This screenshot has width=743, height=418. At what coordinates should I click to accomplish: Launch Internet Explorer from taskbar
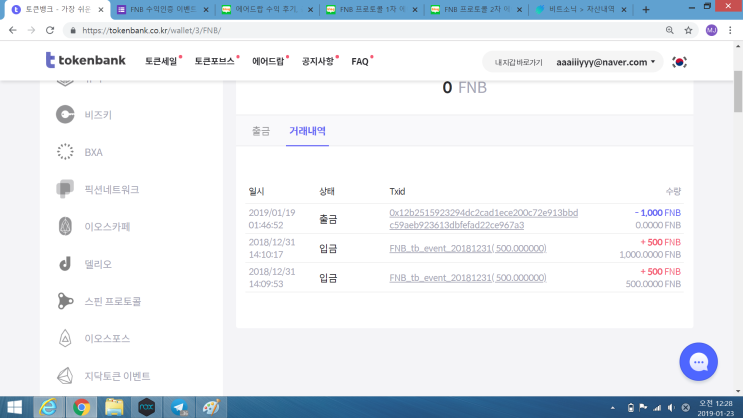[48, 407]
